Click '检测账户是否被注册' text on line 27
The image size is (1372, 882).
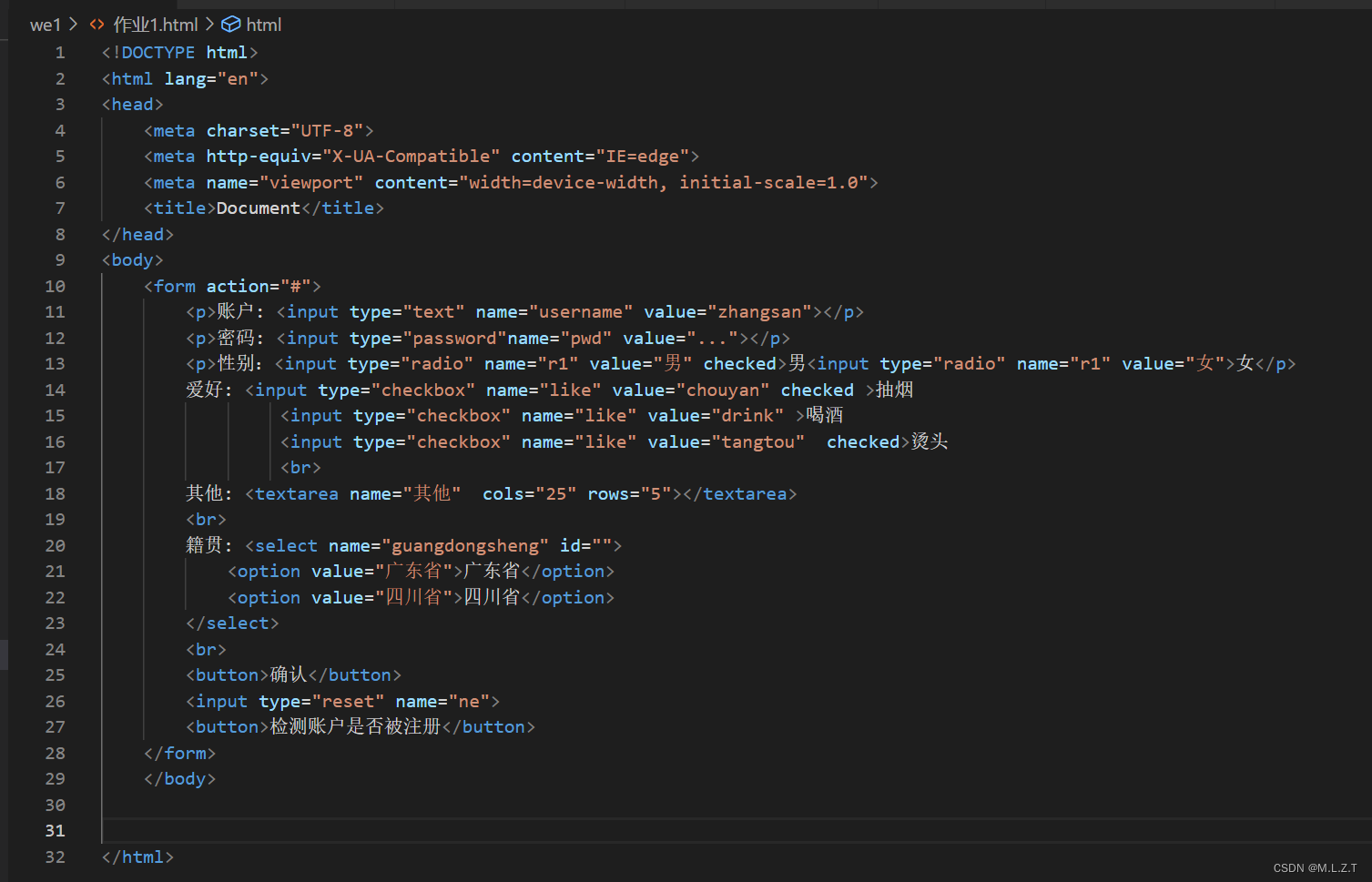[x=355, y=727]
